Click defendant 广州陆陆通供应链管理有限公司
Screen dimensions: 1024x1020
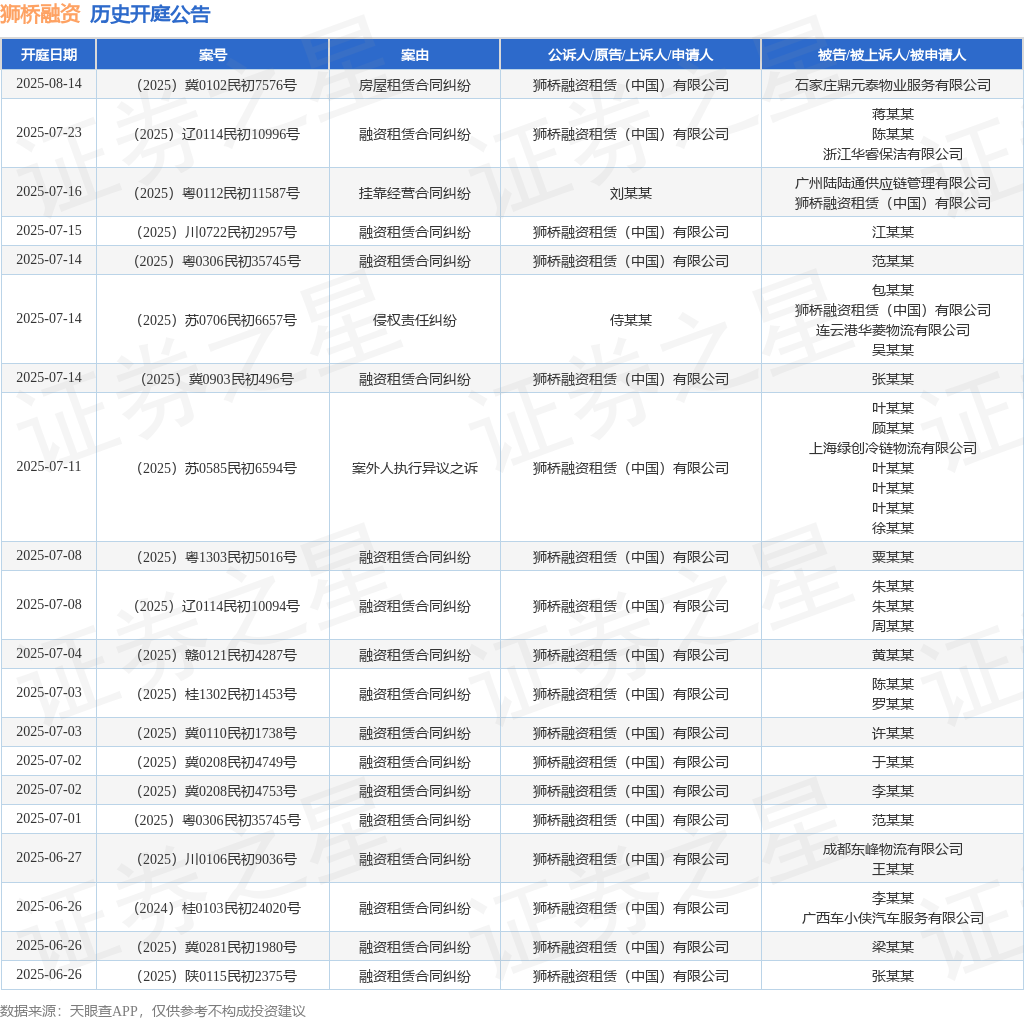(x=892, y=183)
